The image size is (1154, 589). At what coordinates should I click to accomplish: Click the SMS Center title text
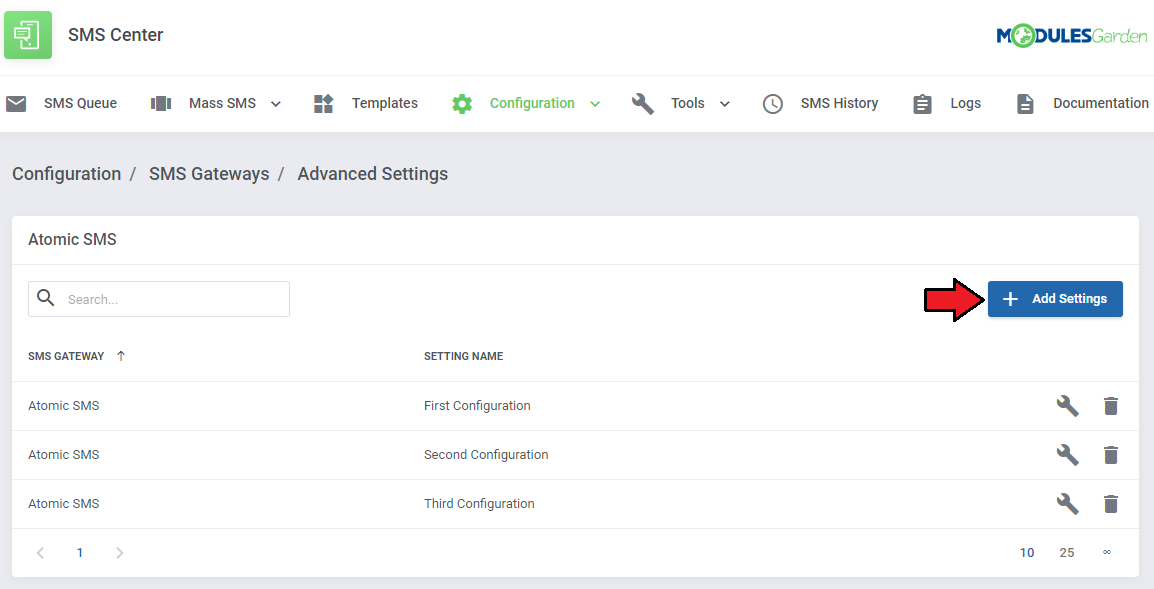pos(116,35)
